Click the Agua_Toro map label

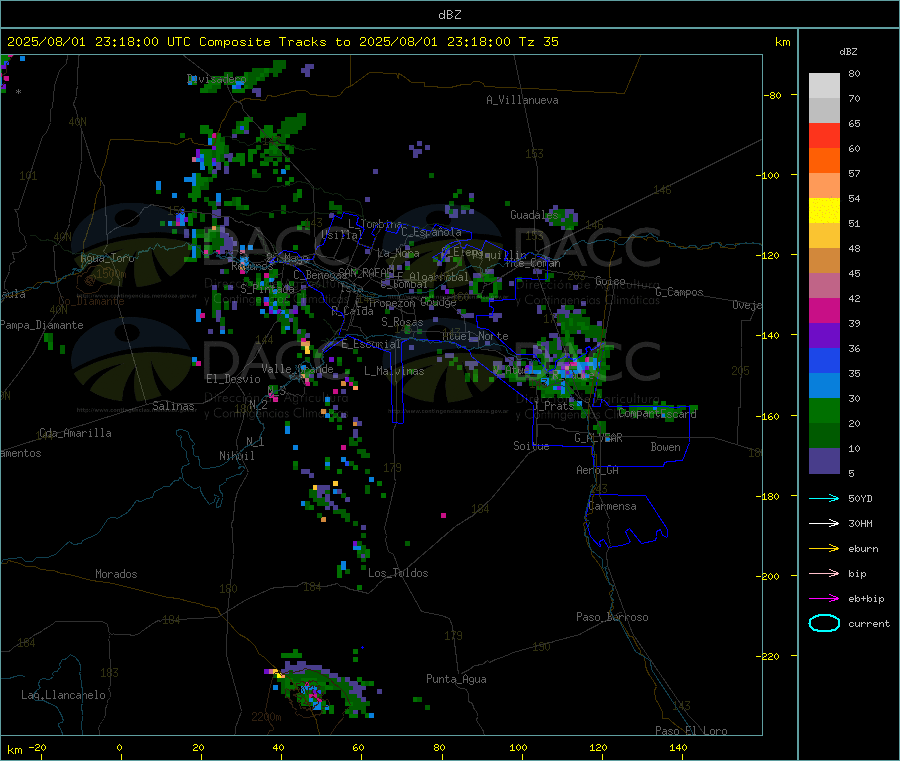107,258
